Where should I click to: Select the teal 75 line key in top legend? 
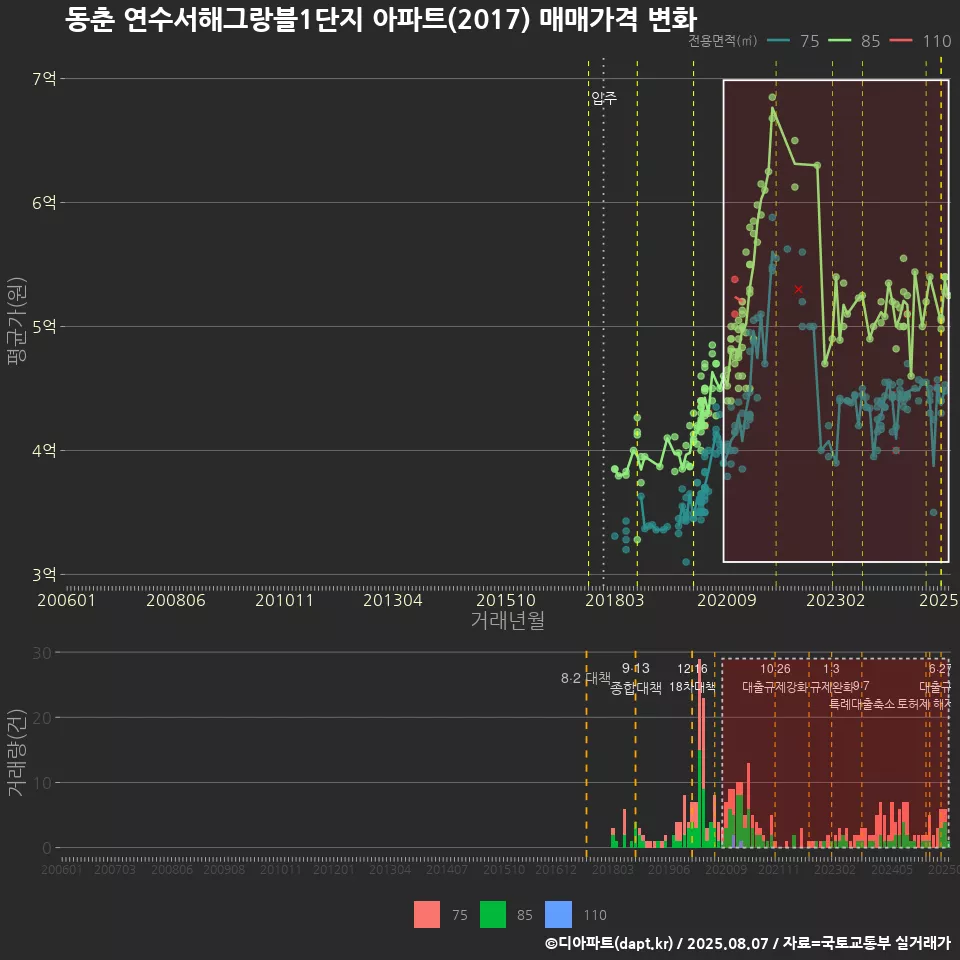click(778, 41)
